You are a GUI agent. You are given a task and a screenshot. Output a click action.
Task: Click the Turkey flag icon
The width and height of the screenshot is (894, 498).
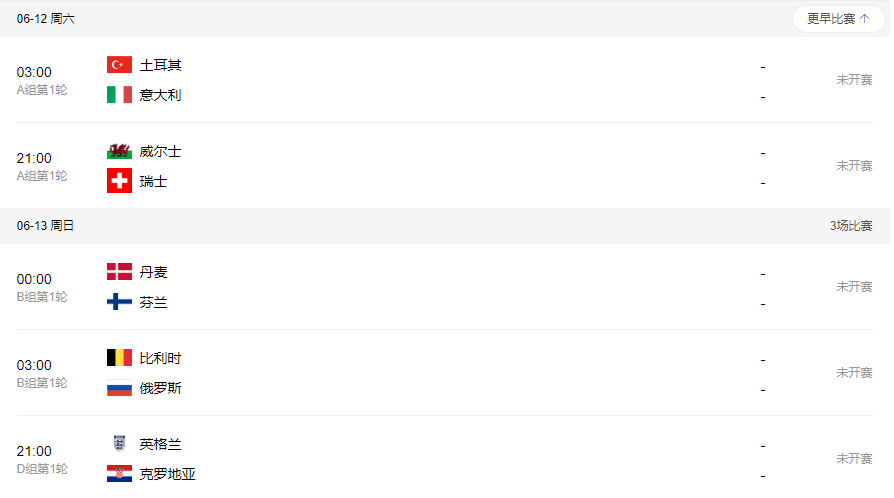(x=119, y=65)
